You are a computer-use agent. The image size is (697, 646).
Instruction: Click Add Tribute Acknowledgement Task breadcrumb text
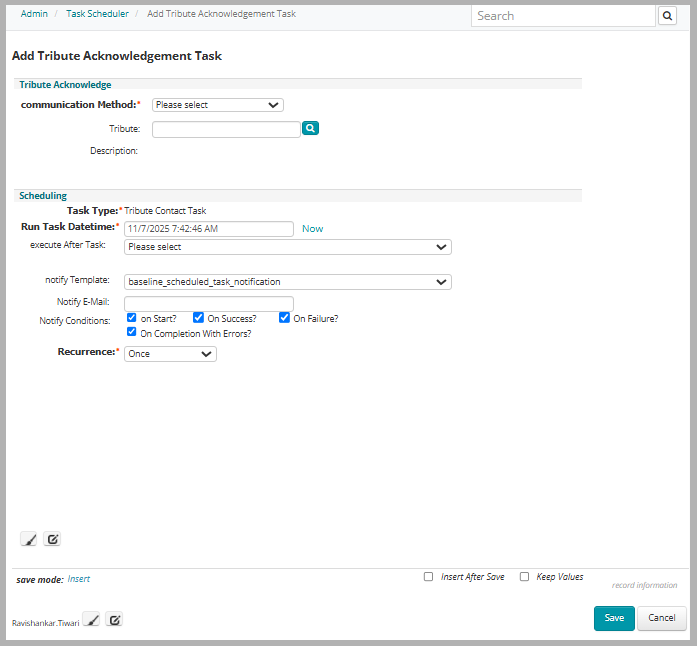(221, 14)
